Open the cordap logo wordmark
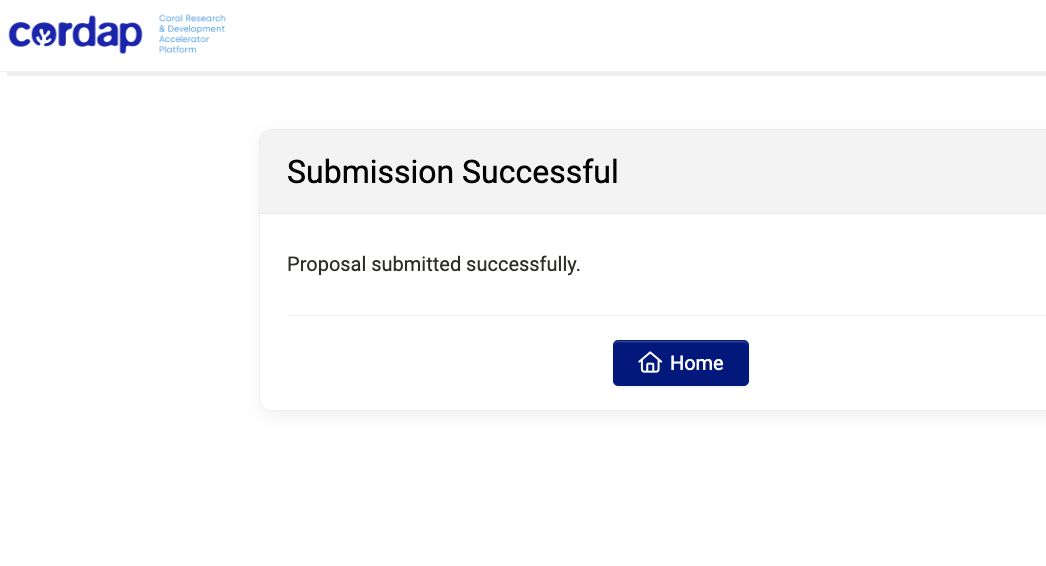 tap(75, 34)
